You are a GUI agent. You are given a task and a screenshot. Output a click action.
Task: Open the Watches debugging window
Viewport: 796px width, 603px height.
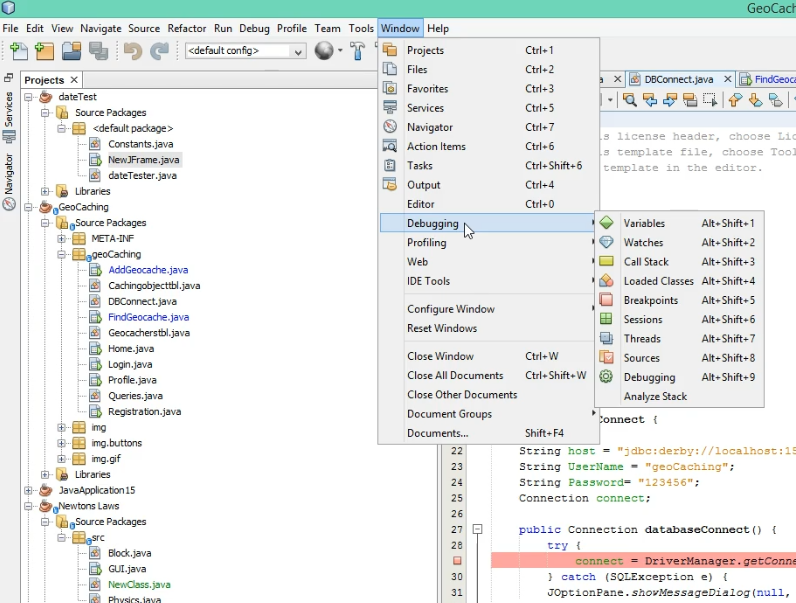pyautogui.click(x=679, y=243)
